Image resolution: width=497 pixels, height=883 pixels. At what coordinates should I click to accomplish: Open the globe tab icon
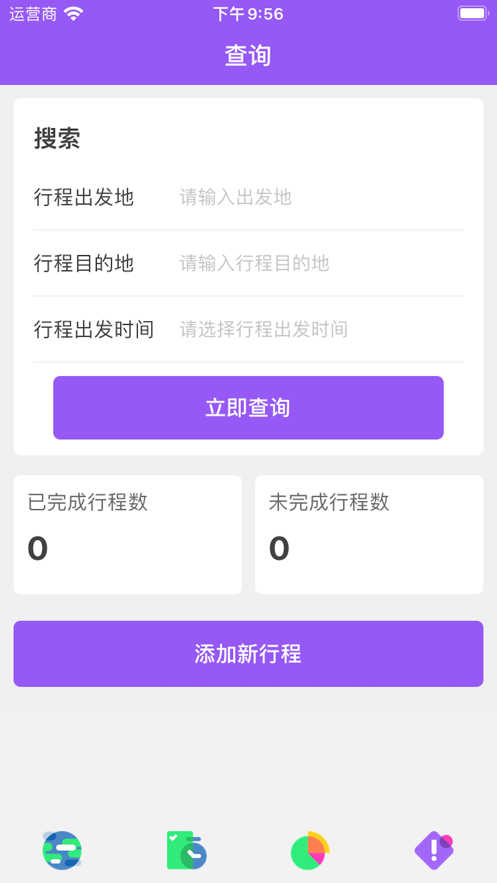coord(62,850)
